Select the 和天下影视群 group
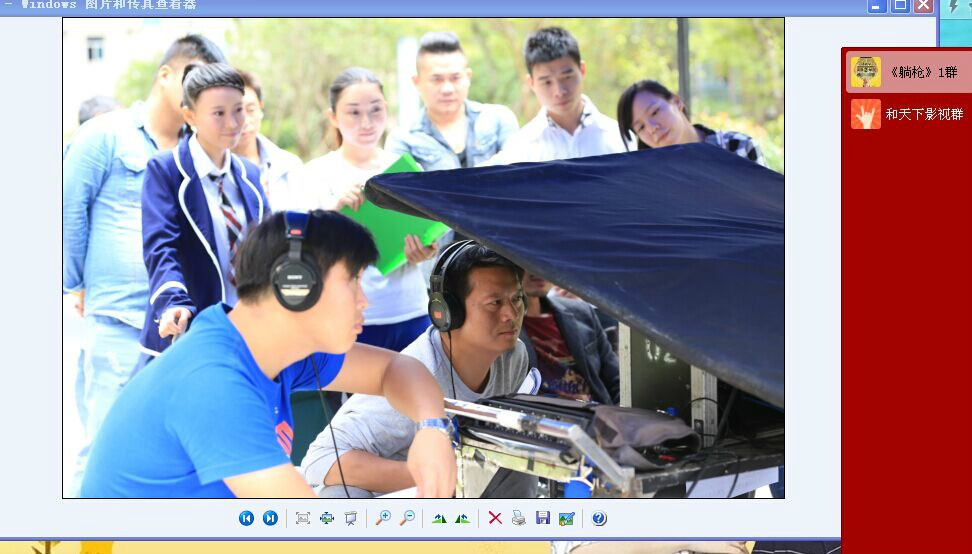The image size is (972, 554). 924,114
